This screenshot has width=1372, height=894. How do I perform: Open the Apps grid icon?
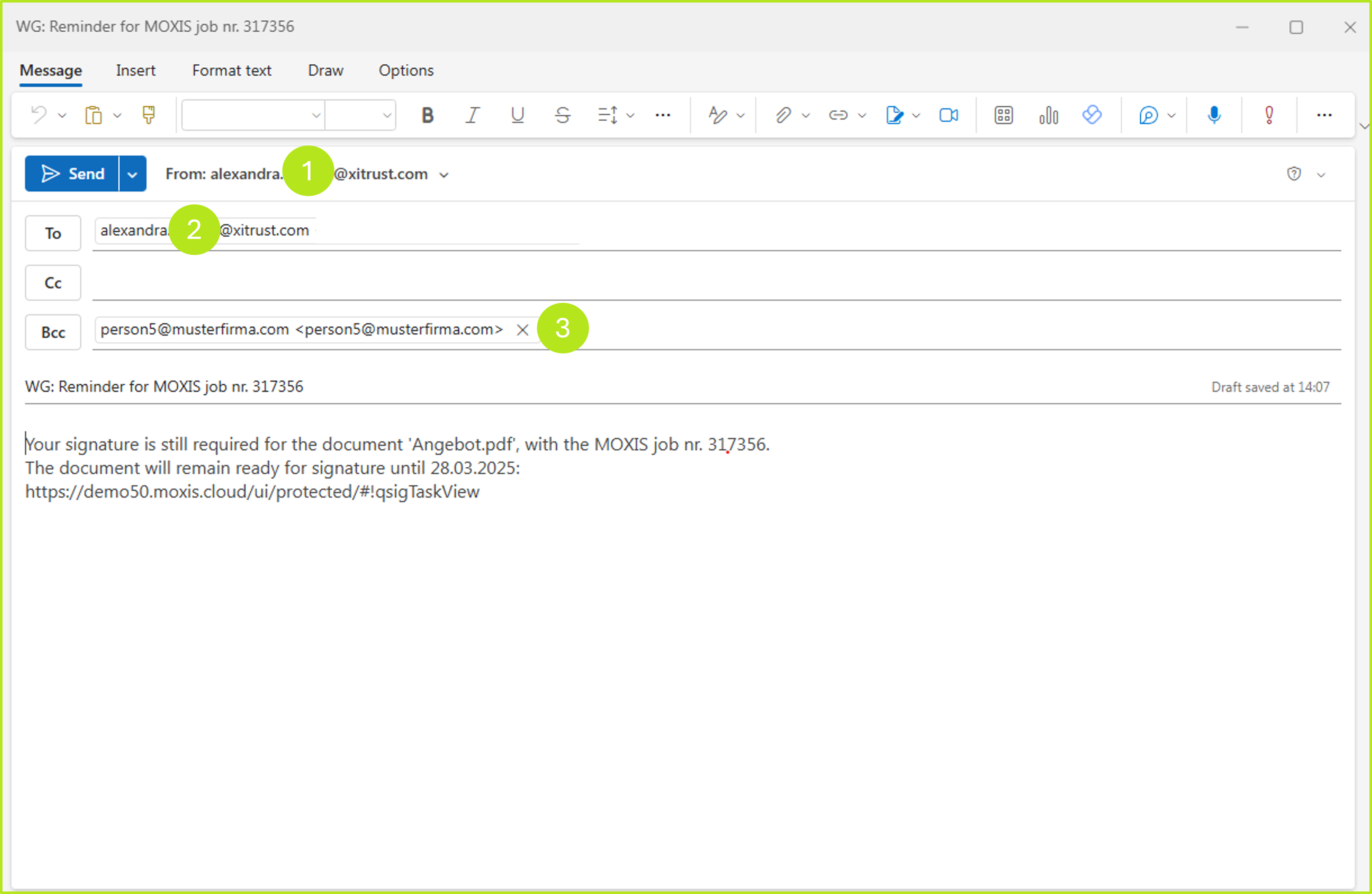[1003, 115]
